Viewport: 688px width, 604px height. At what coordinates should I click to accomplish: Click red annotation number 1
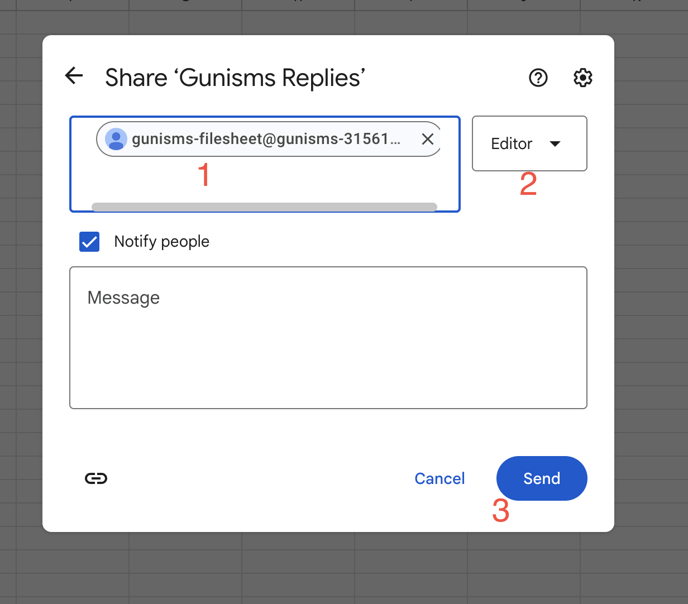point(204,175)
